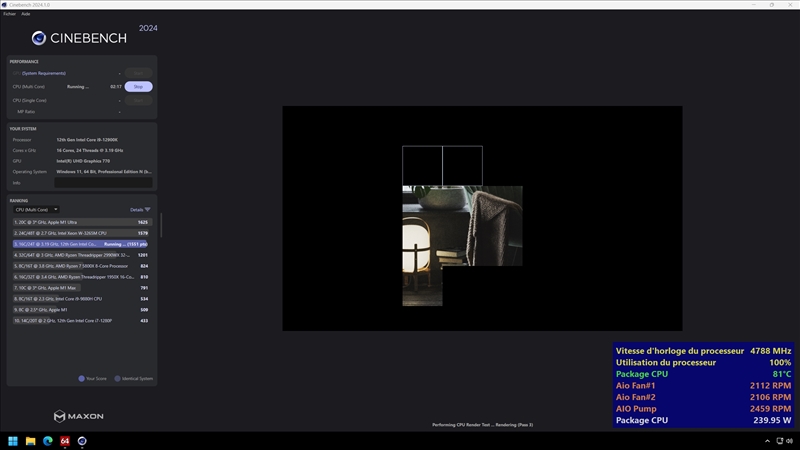Image resolution: width=800 pixels, height=450 pixels.
Task: Open the Fichier menu
Action: pyautogui.click(x=9, y=14)
